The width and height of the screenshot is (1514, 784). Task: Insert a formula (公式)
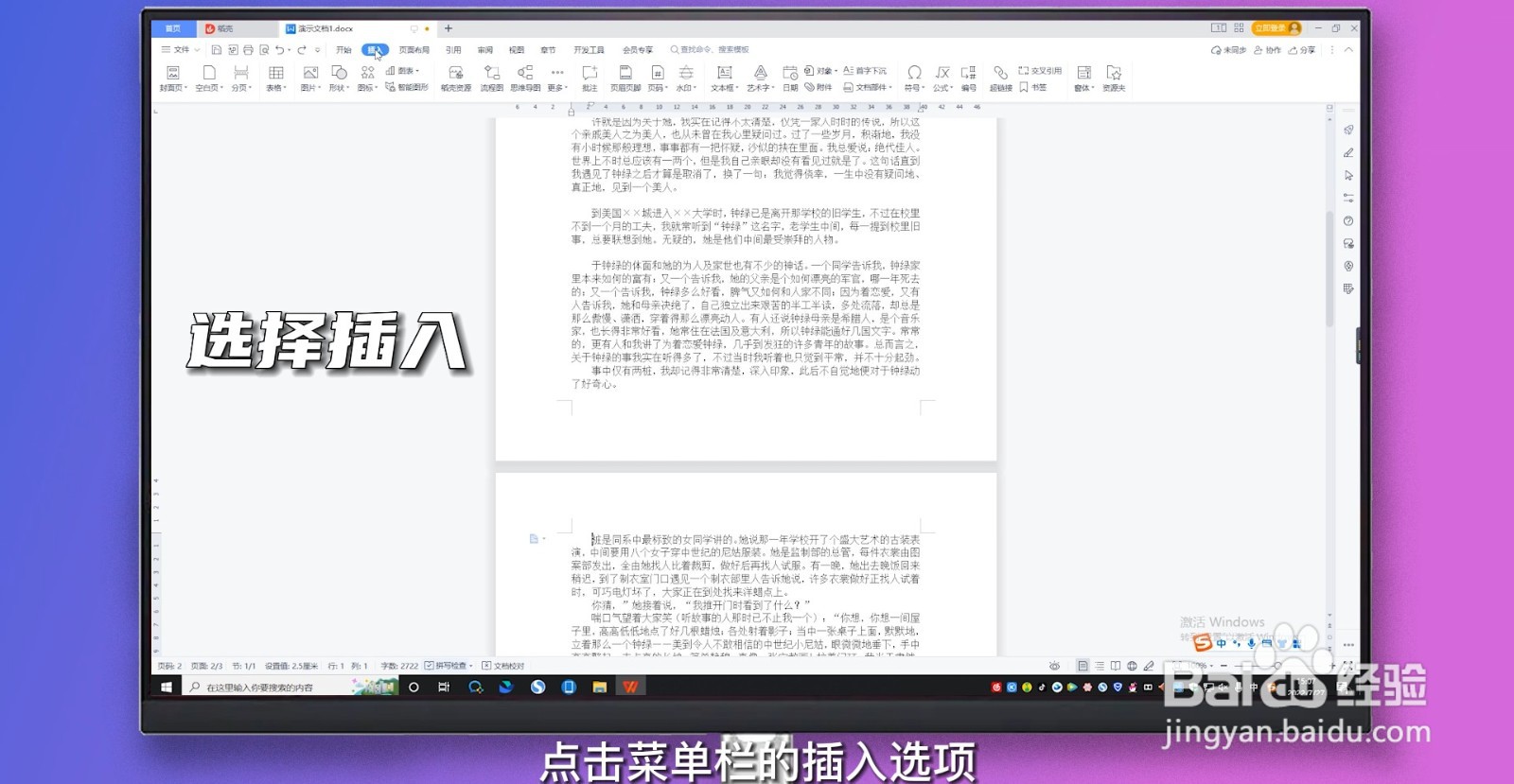(x=942, y=78)
